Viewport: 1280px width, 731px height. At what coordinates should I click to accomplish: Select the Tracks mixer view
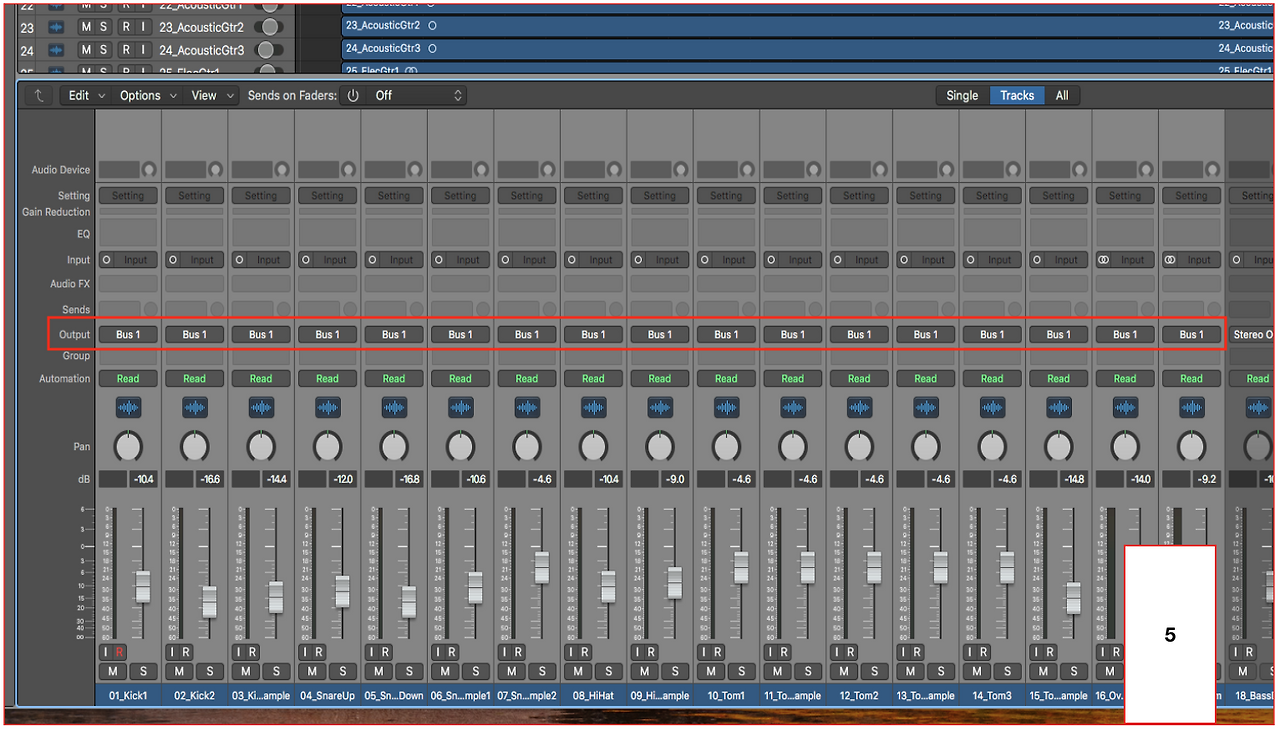[1017, 96]
